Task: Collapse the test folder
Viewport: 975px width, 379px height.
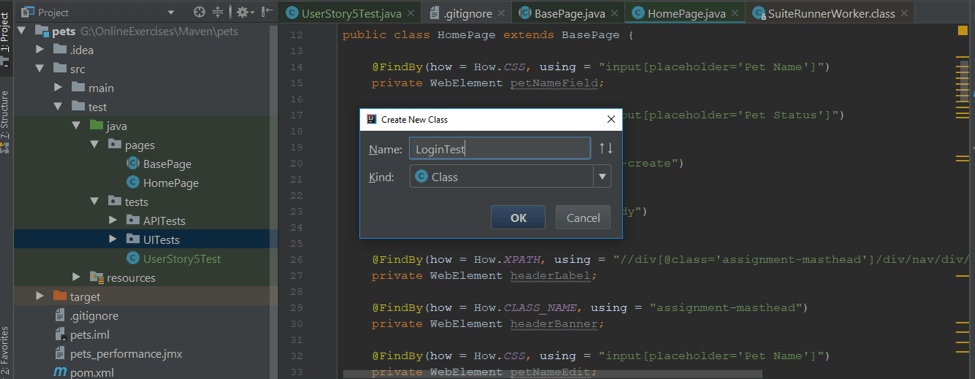Action: coord(58,106)
